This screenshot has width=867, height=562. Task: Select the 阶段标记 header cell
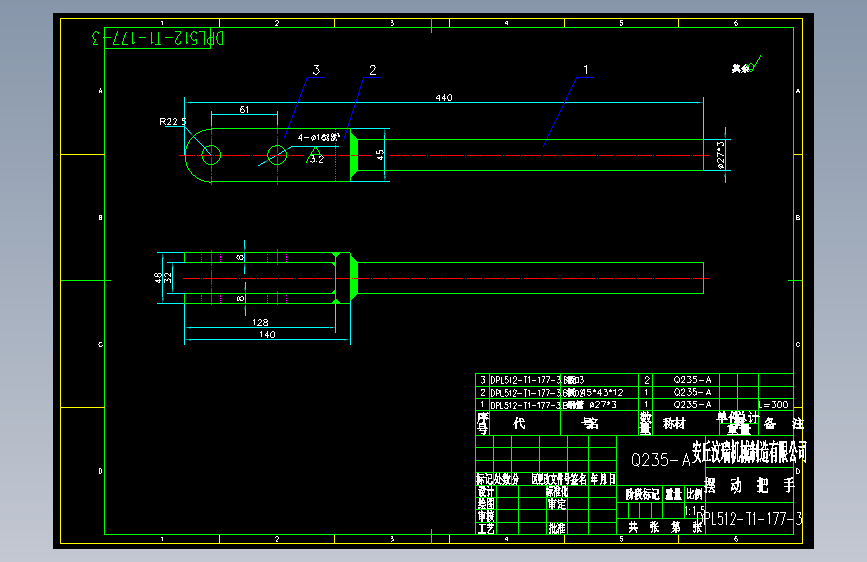tap(643, 494)
